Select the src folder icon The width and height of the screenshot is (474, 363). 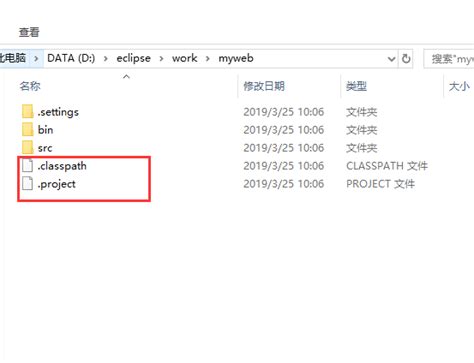tap(28, 147)
